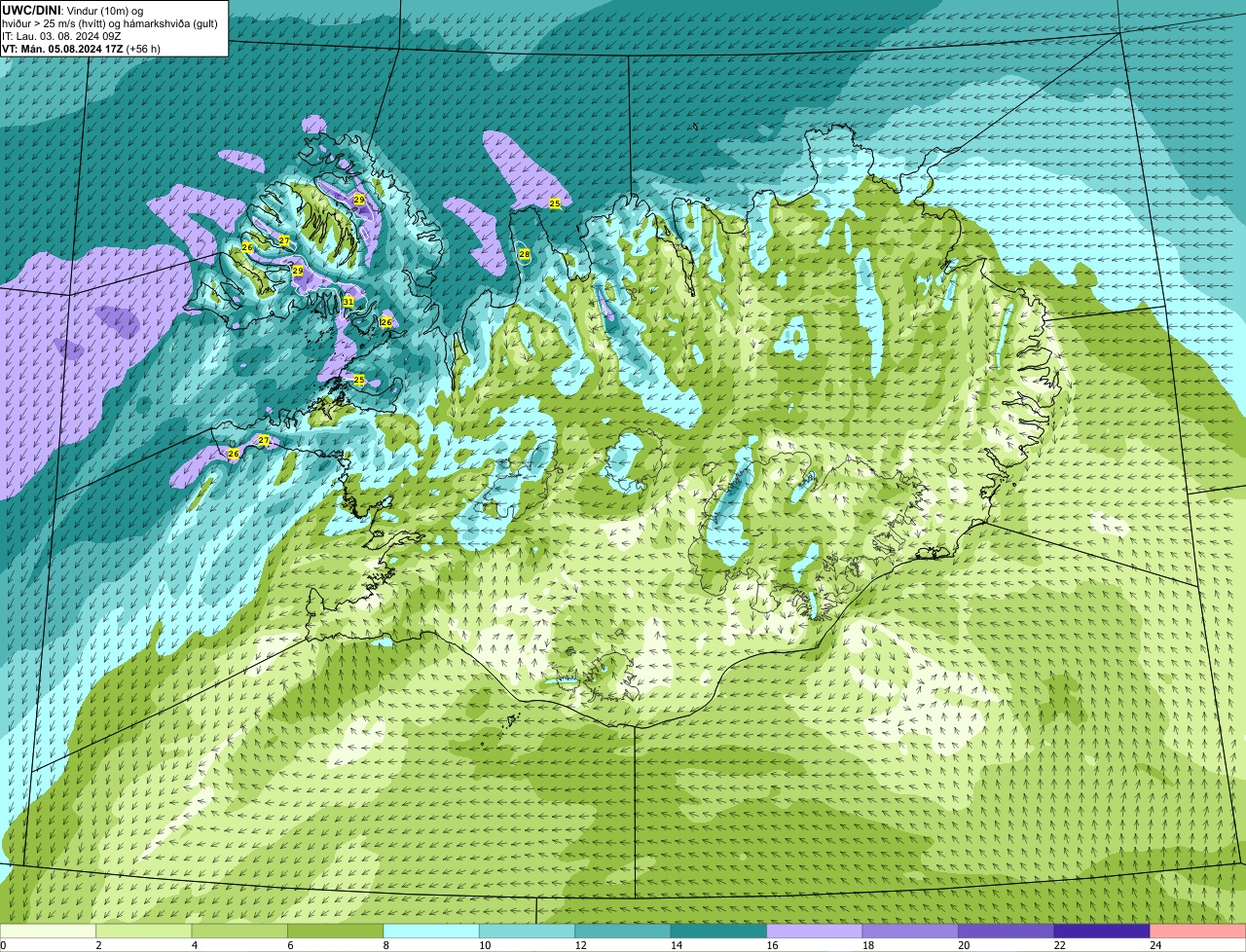Choose the 6–8 m/s dark green legend swatch
The height and width of the screenshot is (952, 1246).
coord(336,931)
